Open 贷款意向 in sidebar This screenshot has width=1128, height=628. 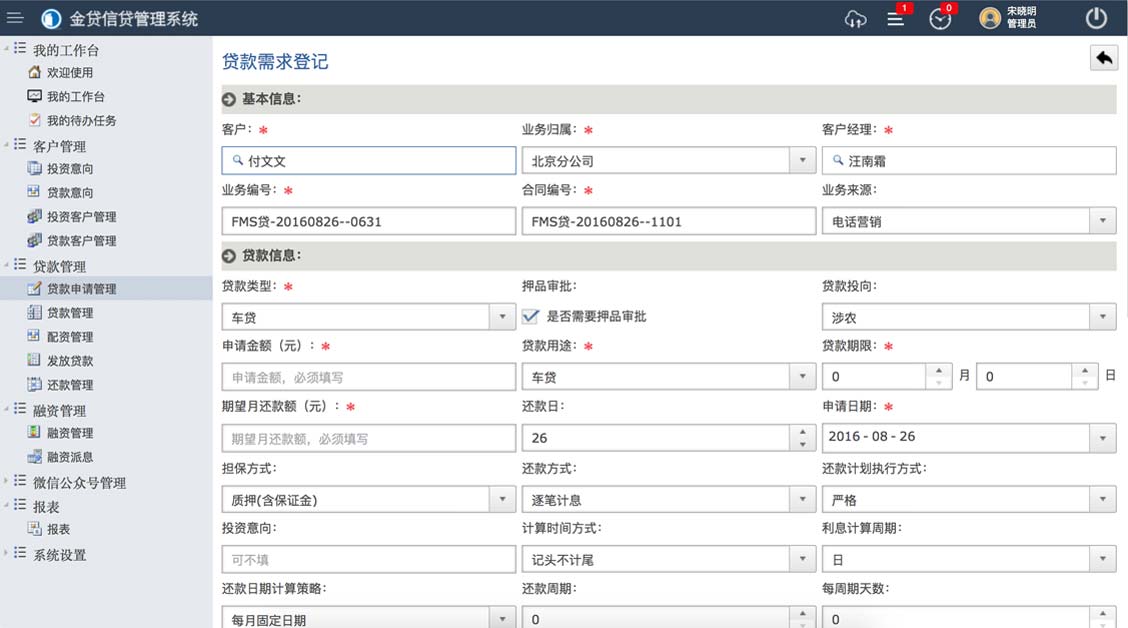(x=70, y=192)
